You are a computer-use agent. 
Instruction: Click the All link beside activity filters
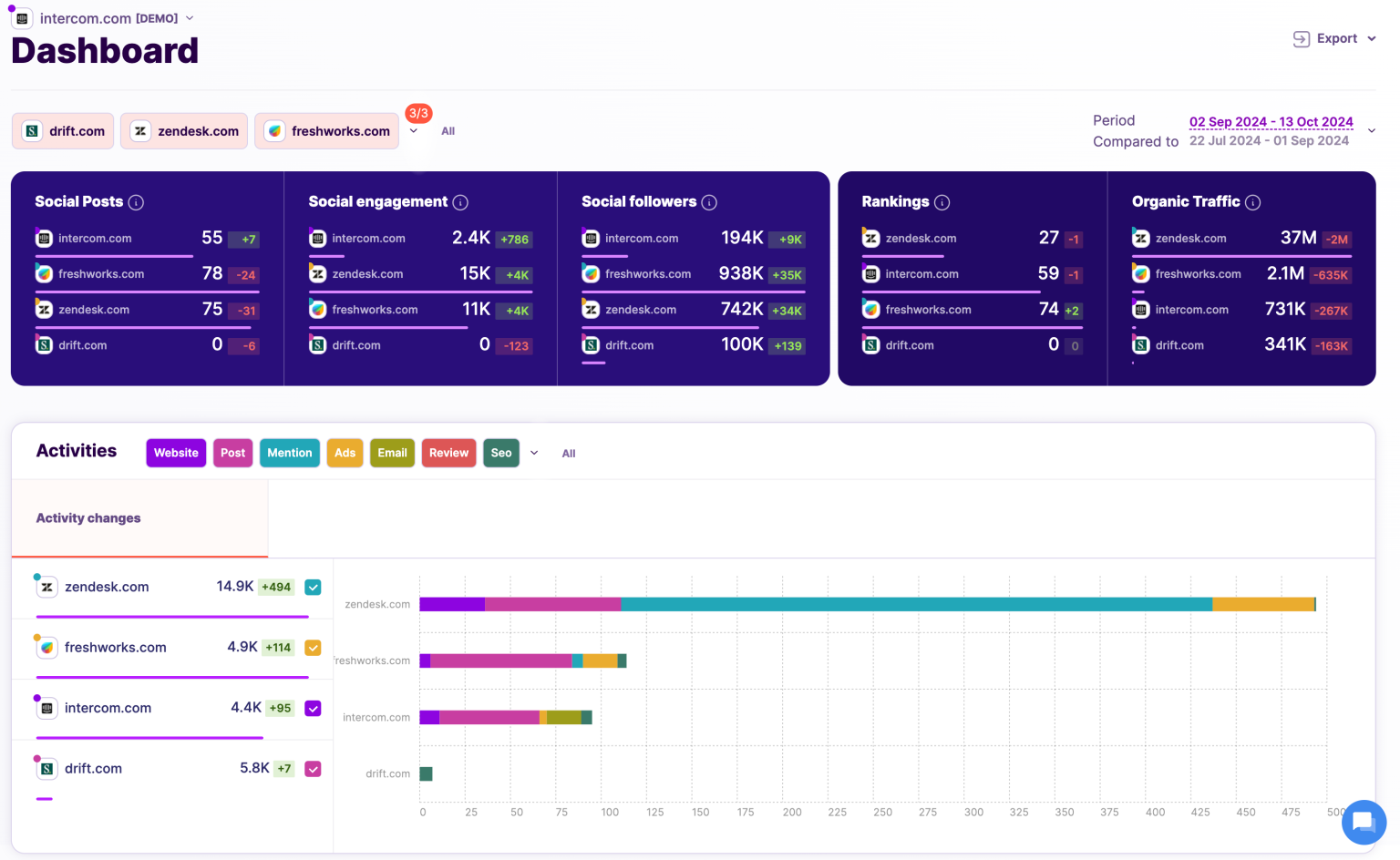(569, 453)
